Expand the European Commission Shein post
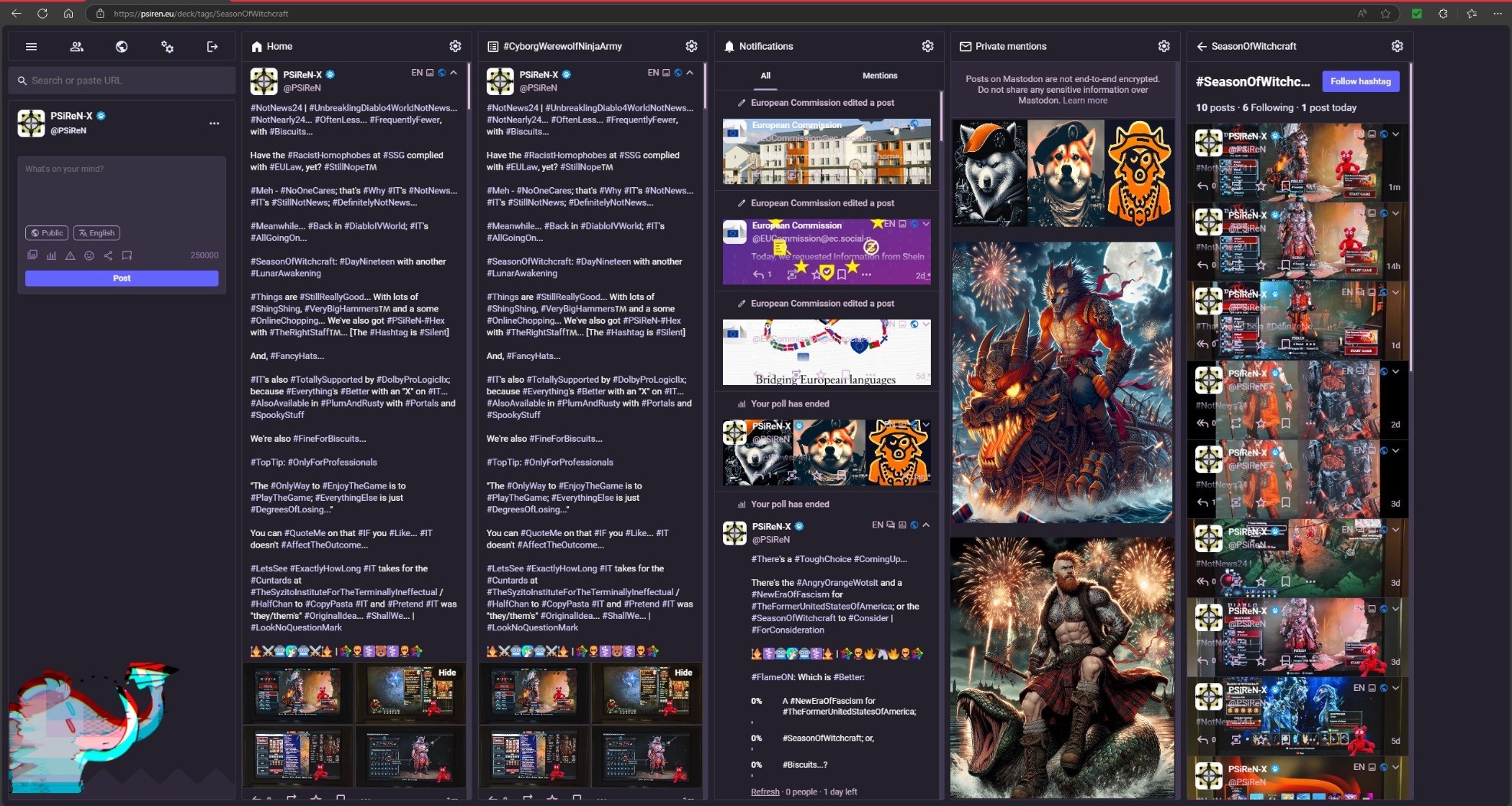 tap(926, 224)
